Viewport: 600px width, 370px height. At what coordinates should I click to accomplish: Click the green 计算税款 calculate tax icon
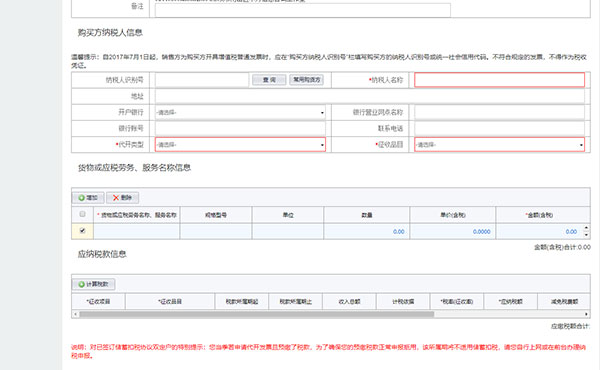82,284
